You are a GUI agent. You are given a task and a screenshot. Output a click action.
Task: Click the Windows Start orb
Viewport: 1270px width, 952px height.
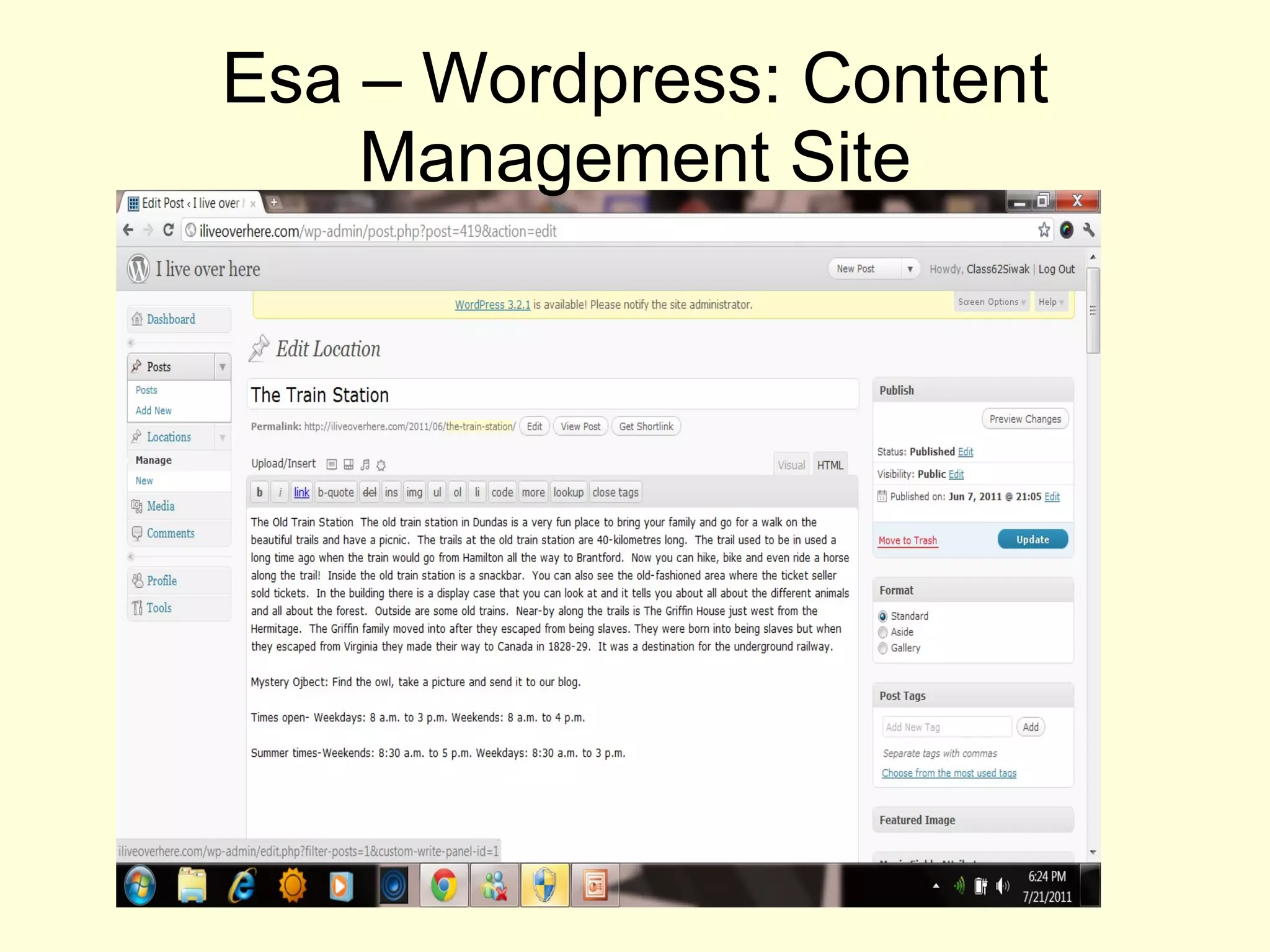point(140,885)
